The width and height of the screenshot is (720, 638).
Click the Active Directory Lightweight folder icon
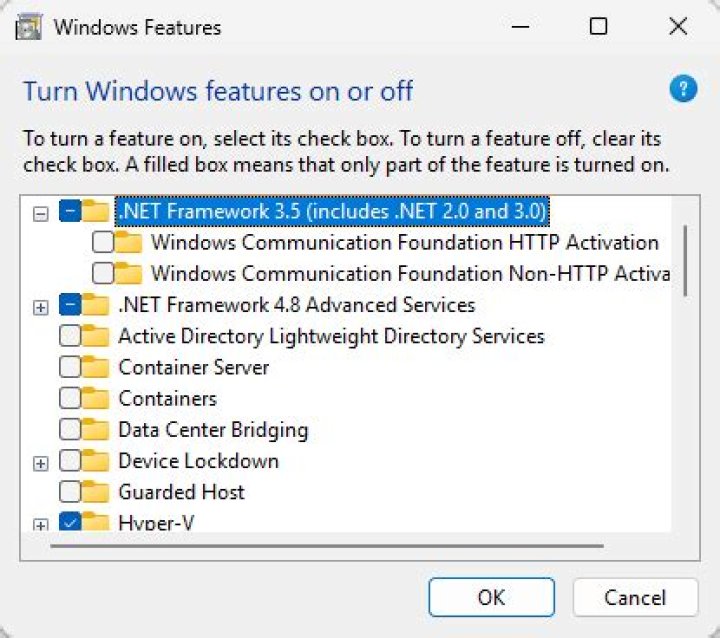(95, 336)
